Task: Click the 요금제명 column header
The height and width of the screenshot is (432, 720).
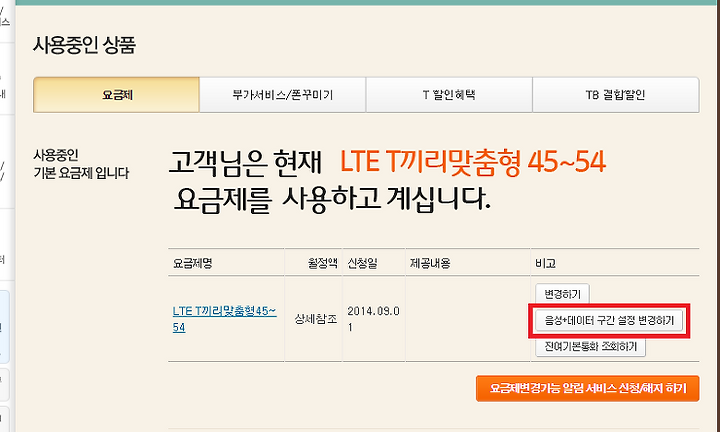Action: coord(192,264)
